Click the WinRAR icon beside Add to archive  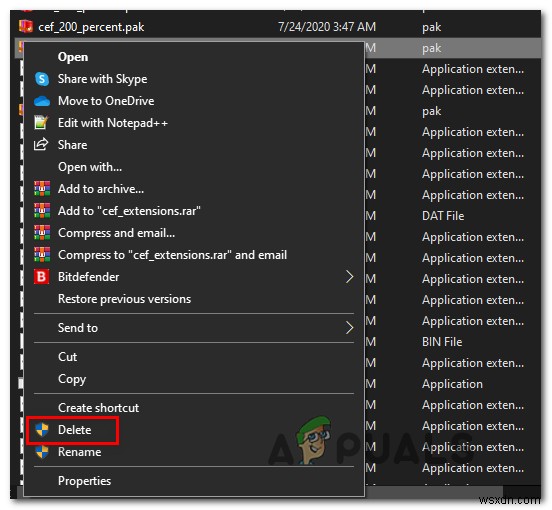(42, 189)
